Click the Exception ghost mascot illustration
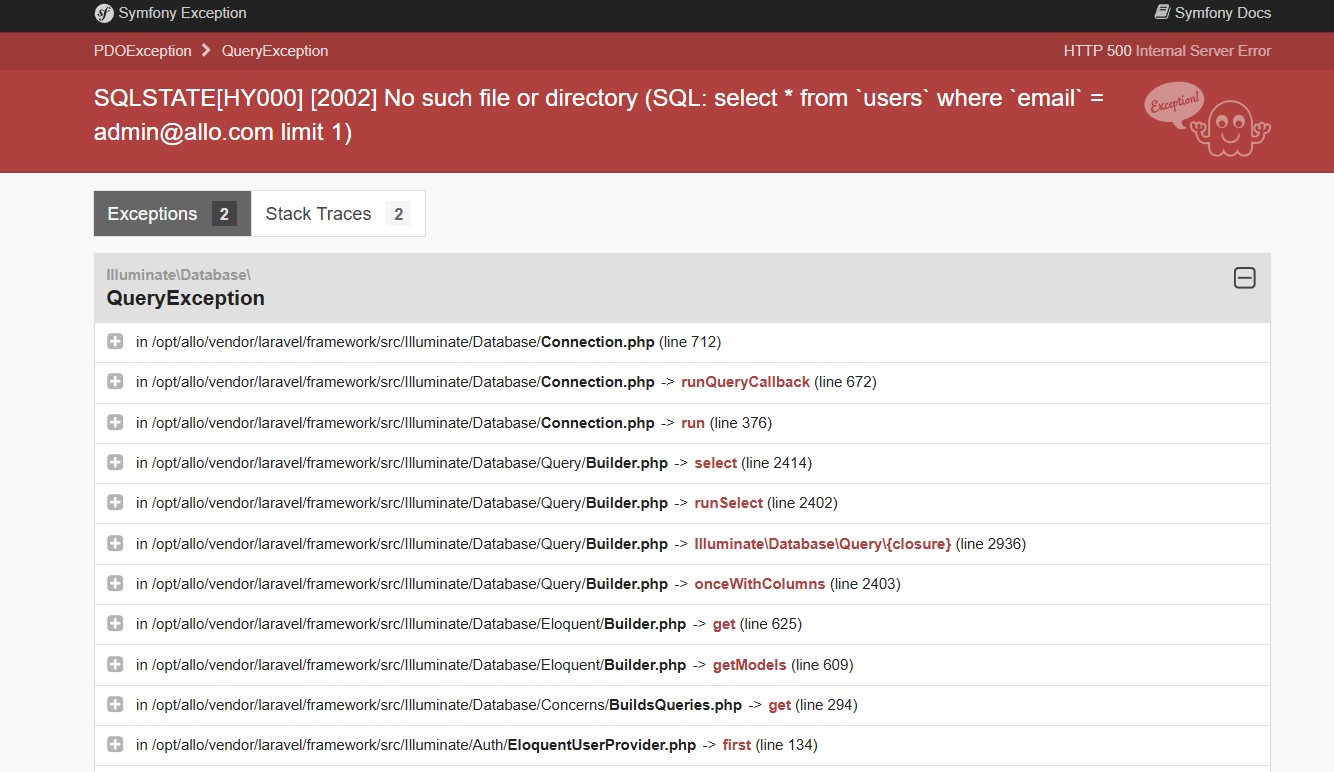Viewport: 1334px width, 772px height. coord(1208,119)
